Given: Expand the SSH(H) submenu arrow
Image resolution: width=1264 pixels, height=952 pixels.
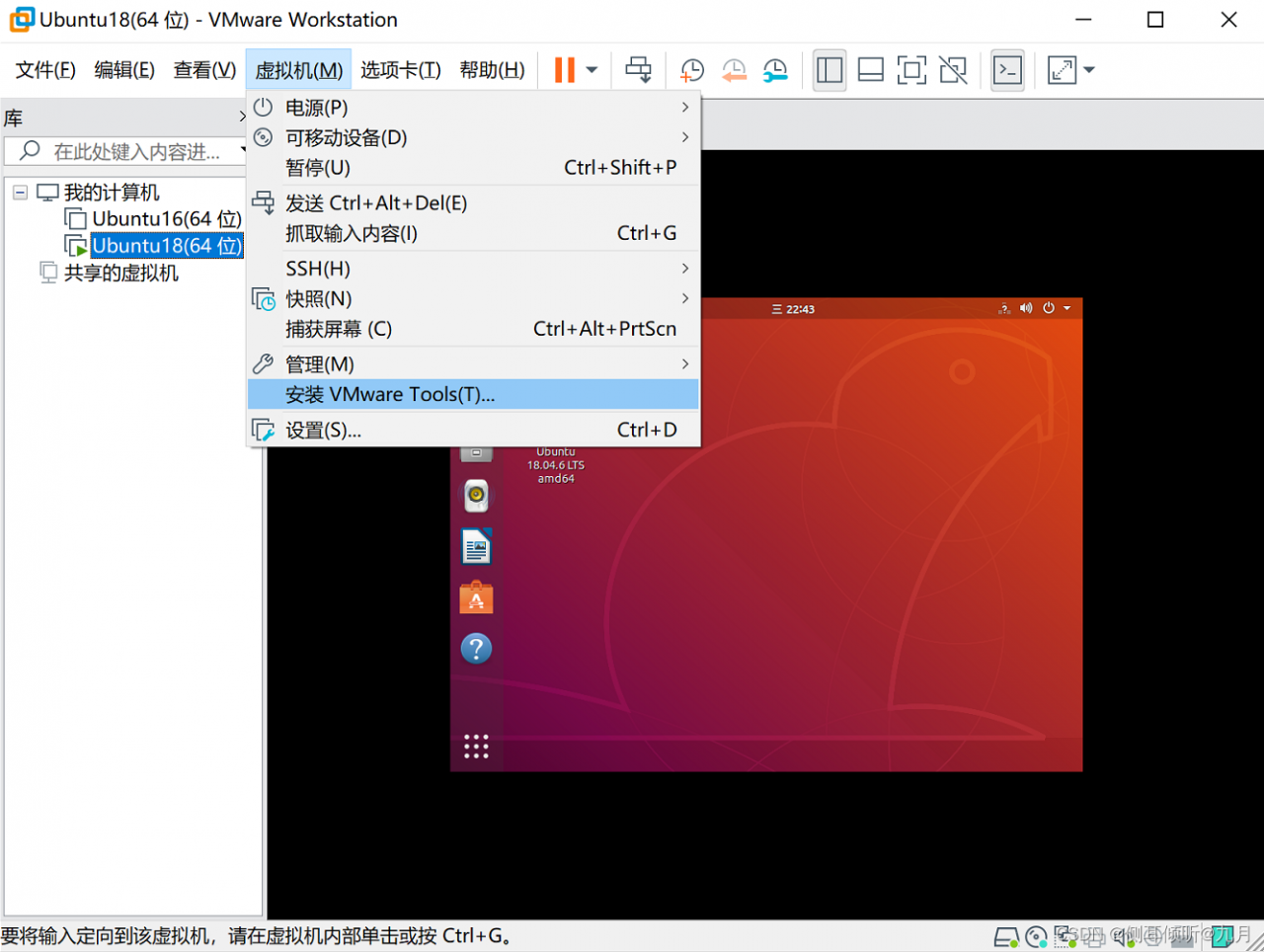Looking at the screenshot, I should pyautogui.click(x=685, y=269).
